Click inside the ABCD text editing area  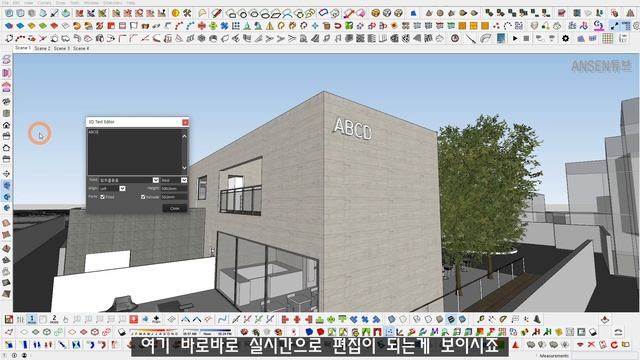pyautogui.click(x=134, y=152)
